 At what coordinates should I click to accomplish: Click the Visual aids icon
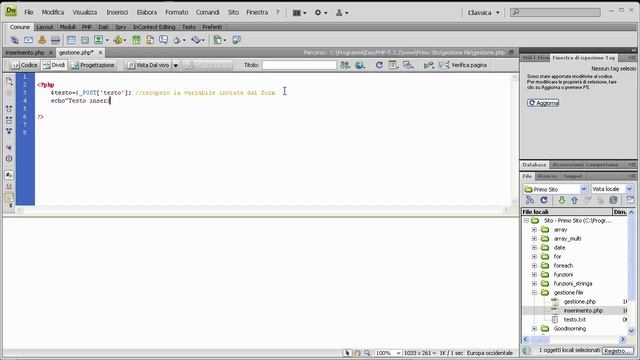pyautogui.click(x=408, y=65)
